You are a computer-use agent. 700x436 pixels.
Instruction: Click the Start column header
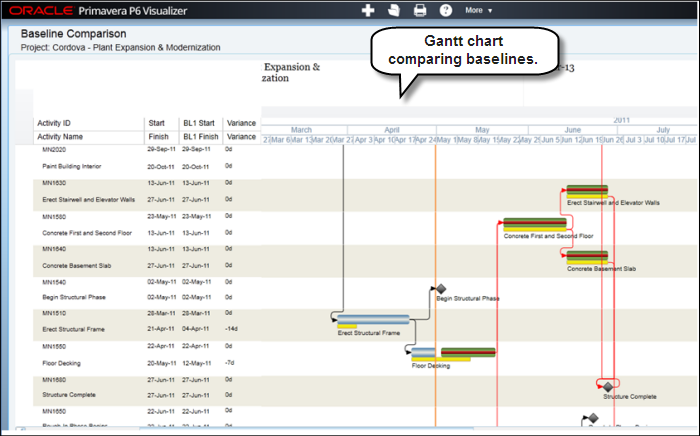[156, 123]
